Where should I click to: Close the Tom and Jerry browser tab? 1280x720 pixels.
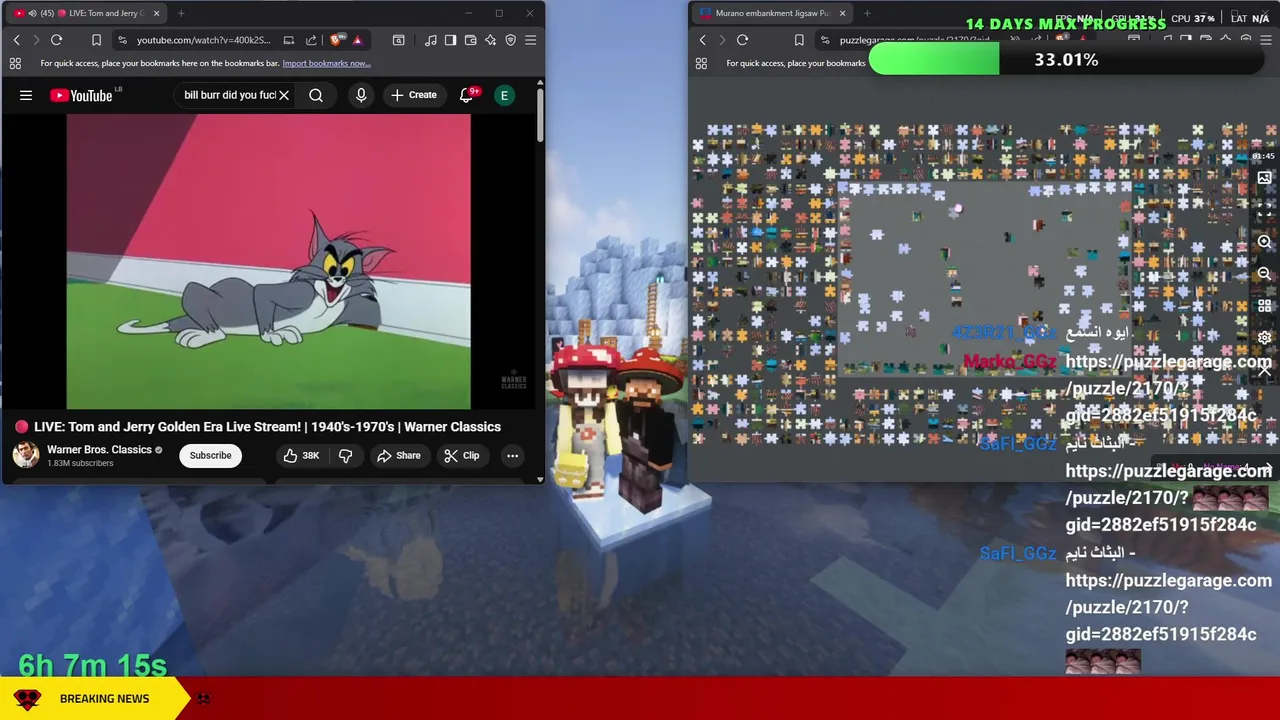point(156,13)
